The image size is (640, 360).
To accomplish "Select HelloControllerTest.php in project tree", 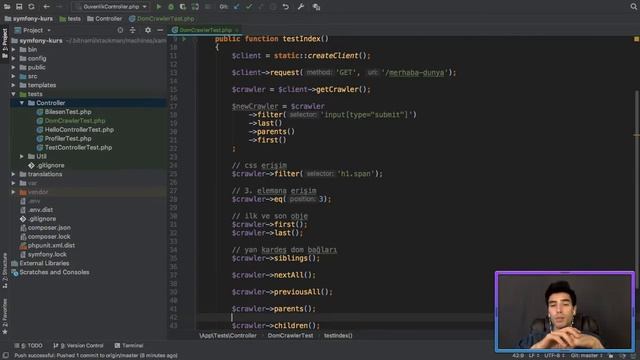I will (x=75, y=130).
